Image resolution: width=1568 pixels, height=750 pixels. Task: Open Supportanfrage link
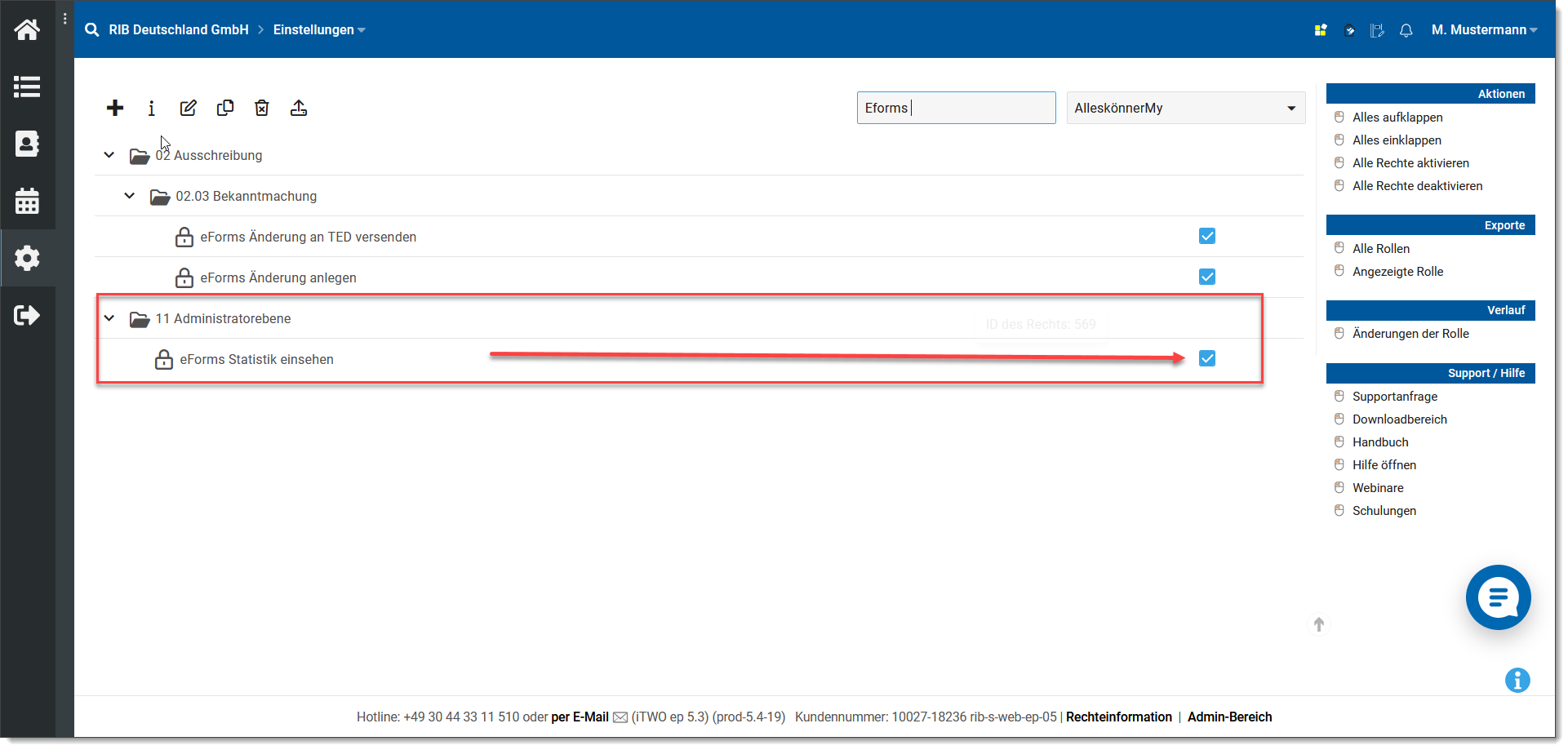click(x=1395, y=397)
